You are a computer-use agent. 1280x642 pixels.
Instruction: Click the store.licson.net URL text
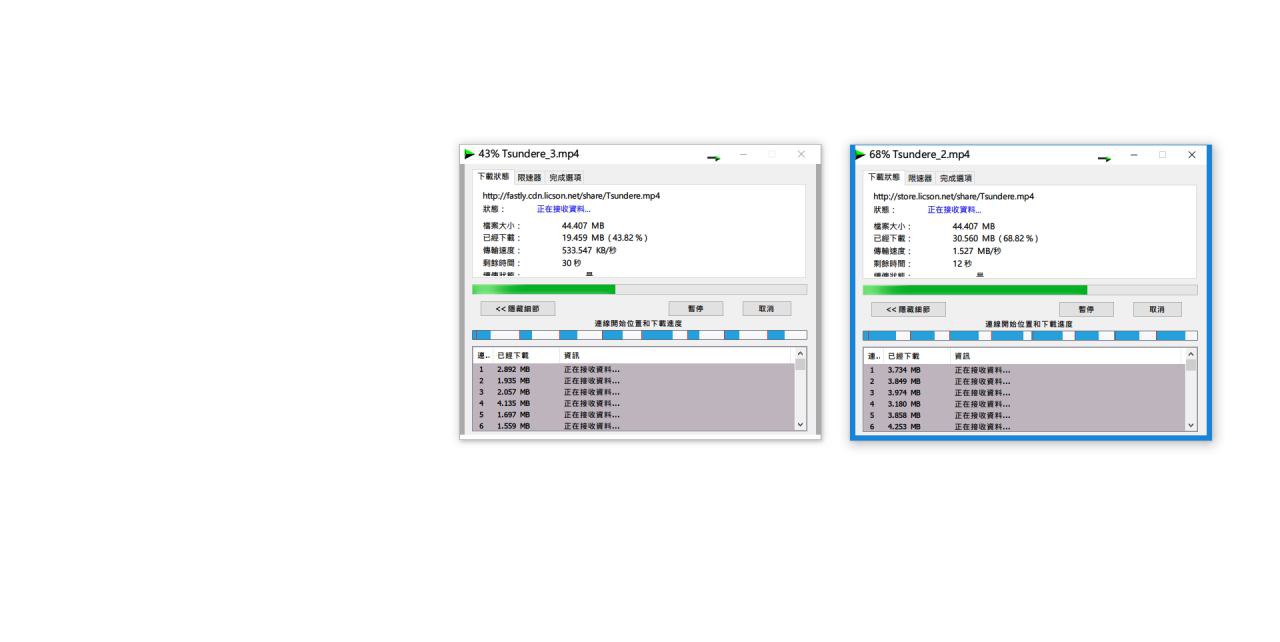coord(954,196)
